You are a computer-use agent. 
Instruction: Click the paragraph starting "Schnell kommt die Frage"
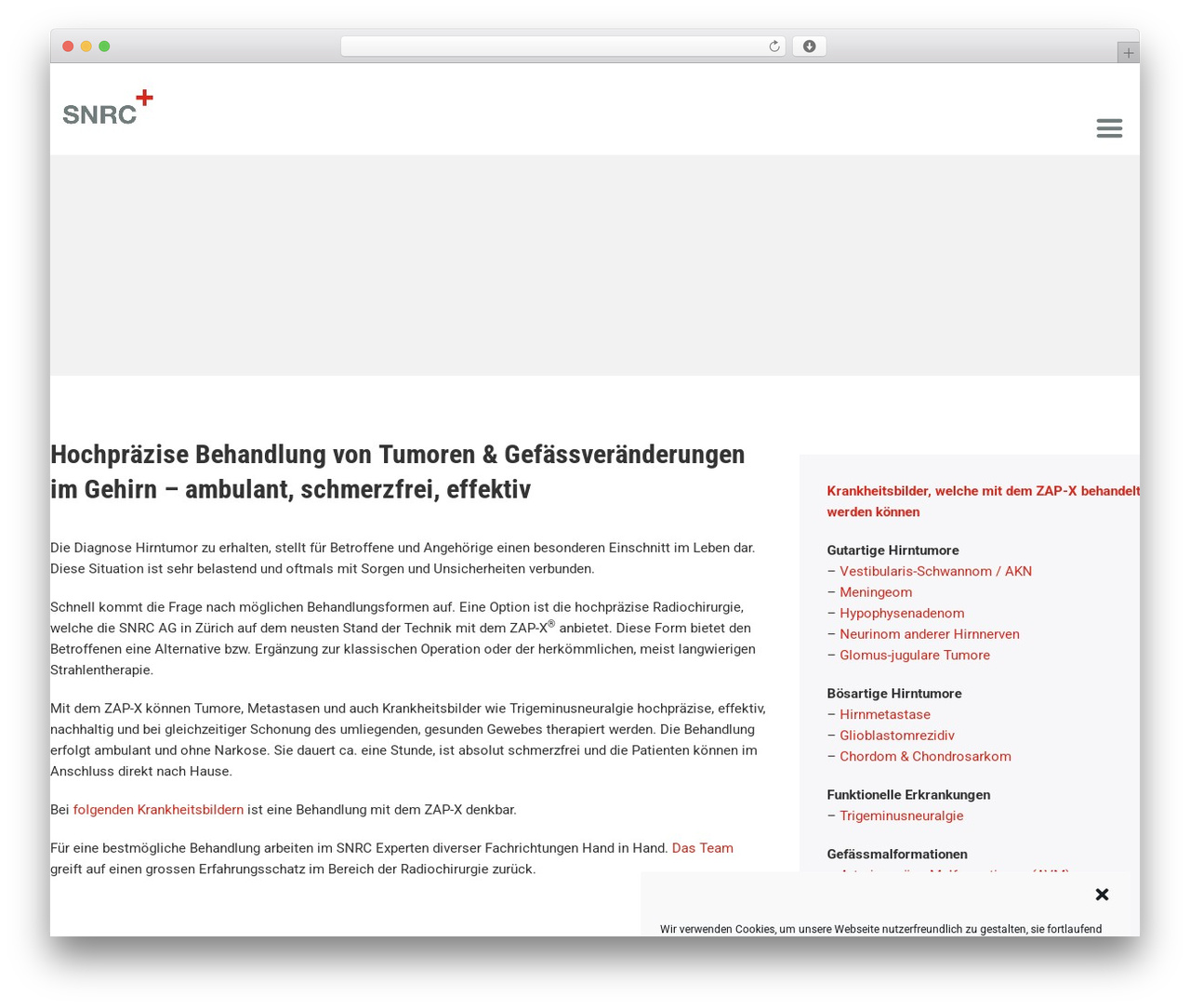(x=403, y=638)
